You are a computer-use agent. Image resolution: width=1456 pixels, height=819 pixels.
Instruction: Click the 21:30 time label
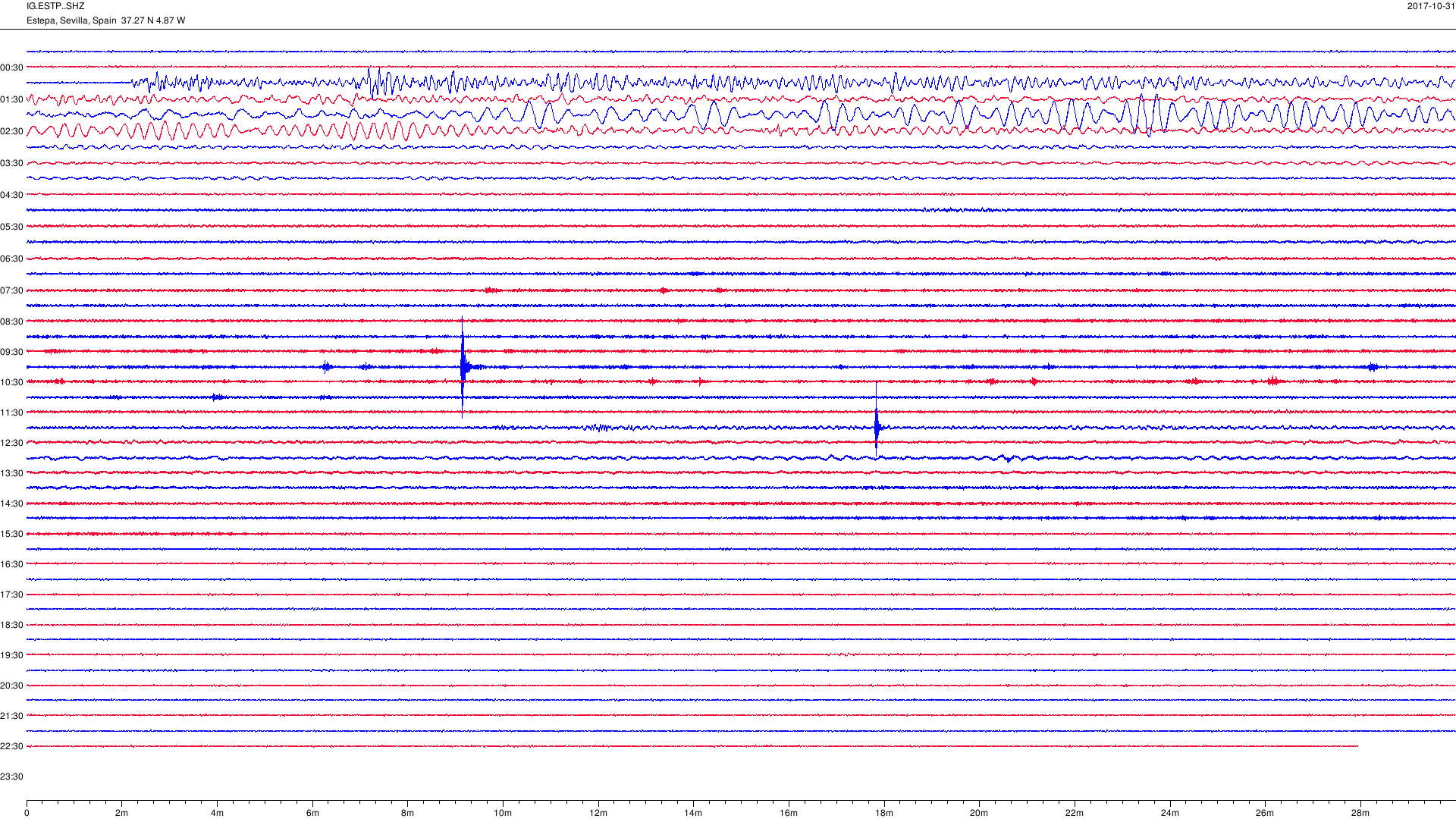click(11, 716)
